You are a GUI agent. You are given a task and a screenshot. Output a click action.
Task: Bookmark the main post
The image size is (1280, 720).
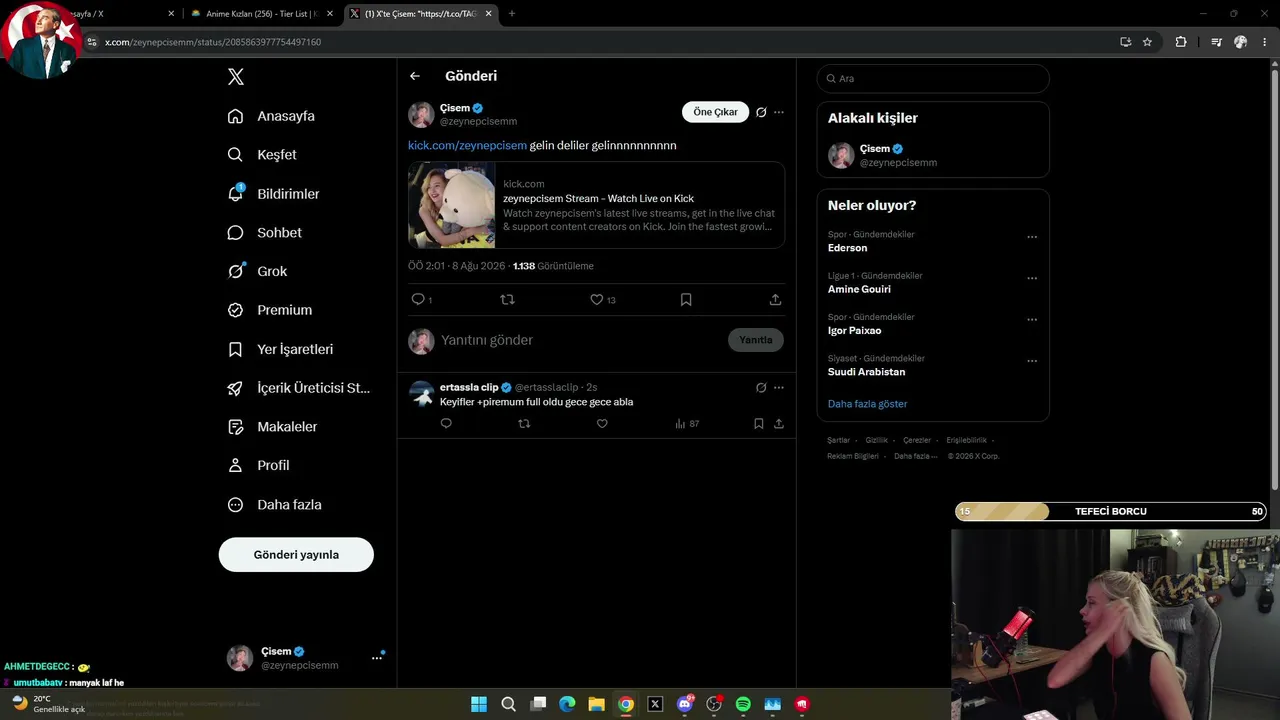[x=686, y=299]
